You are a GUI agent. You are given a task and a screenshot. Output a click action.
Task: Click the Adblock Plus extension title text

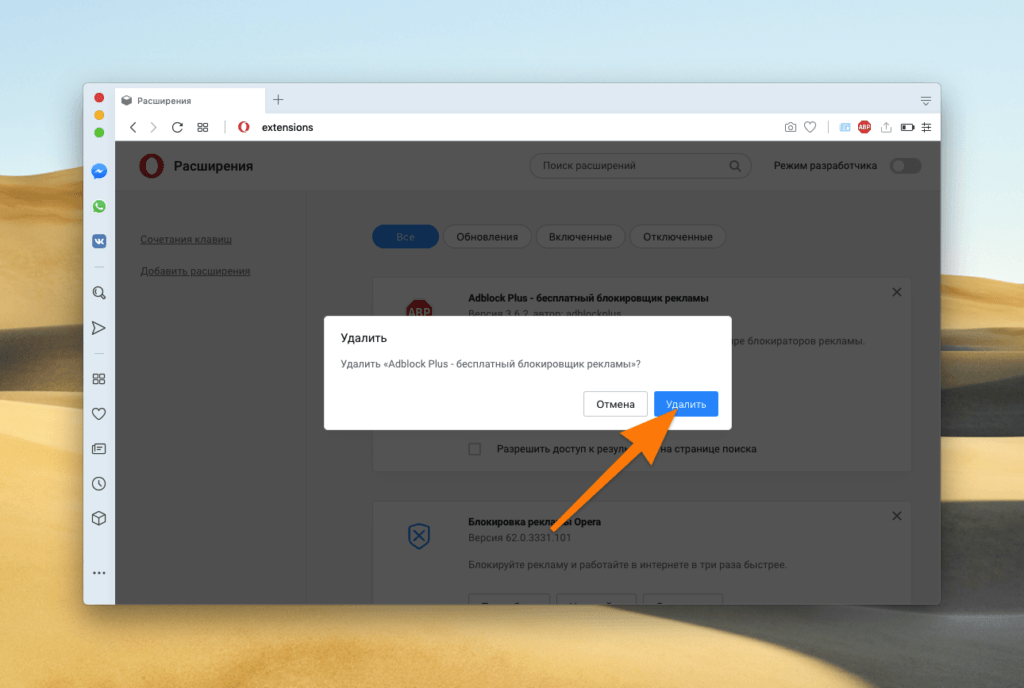588,298
